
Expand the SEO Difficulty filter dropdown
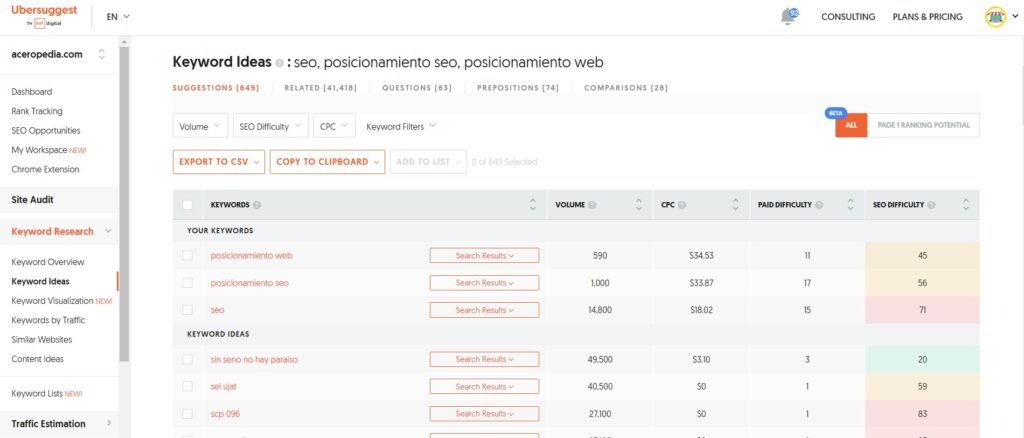[268, 127]
